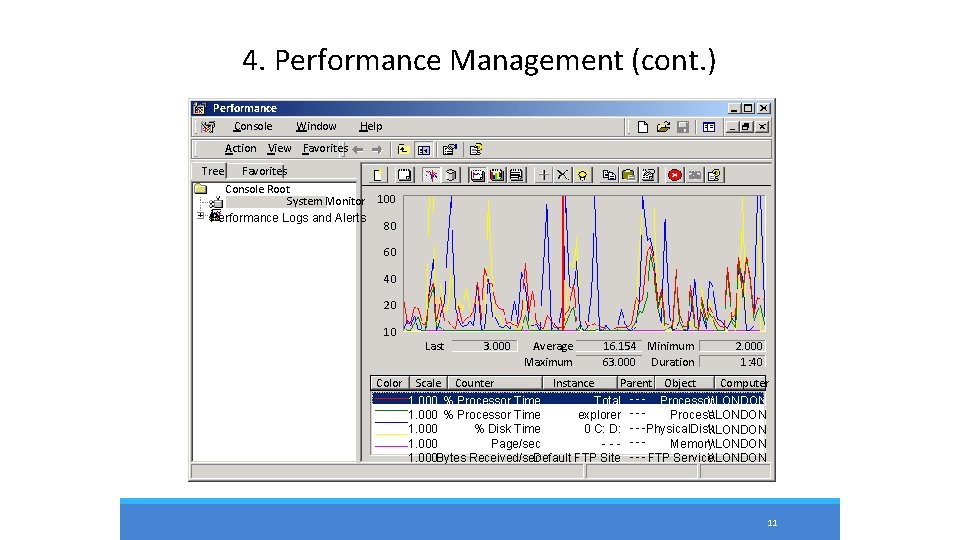960x540 pixels.
Task: Click the MMC console icon left of Console menu
Action: pyautogui.click(x=208, y=127)
